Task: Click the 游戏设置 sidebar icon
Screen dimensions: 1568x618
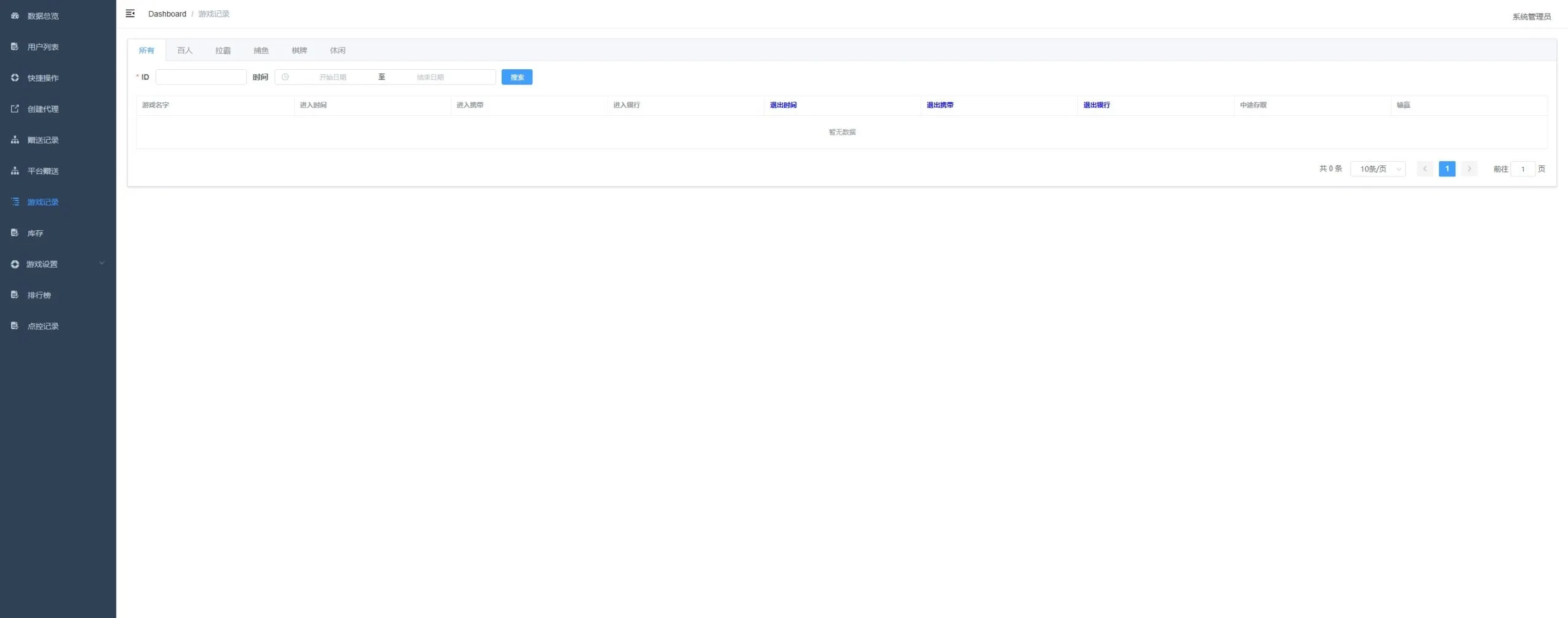Action: point(15,264)
